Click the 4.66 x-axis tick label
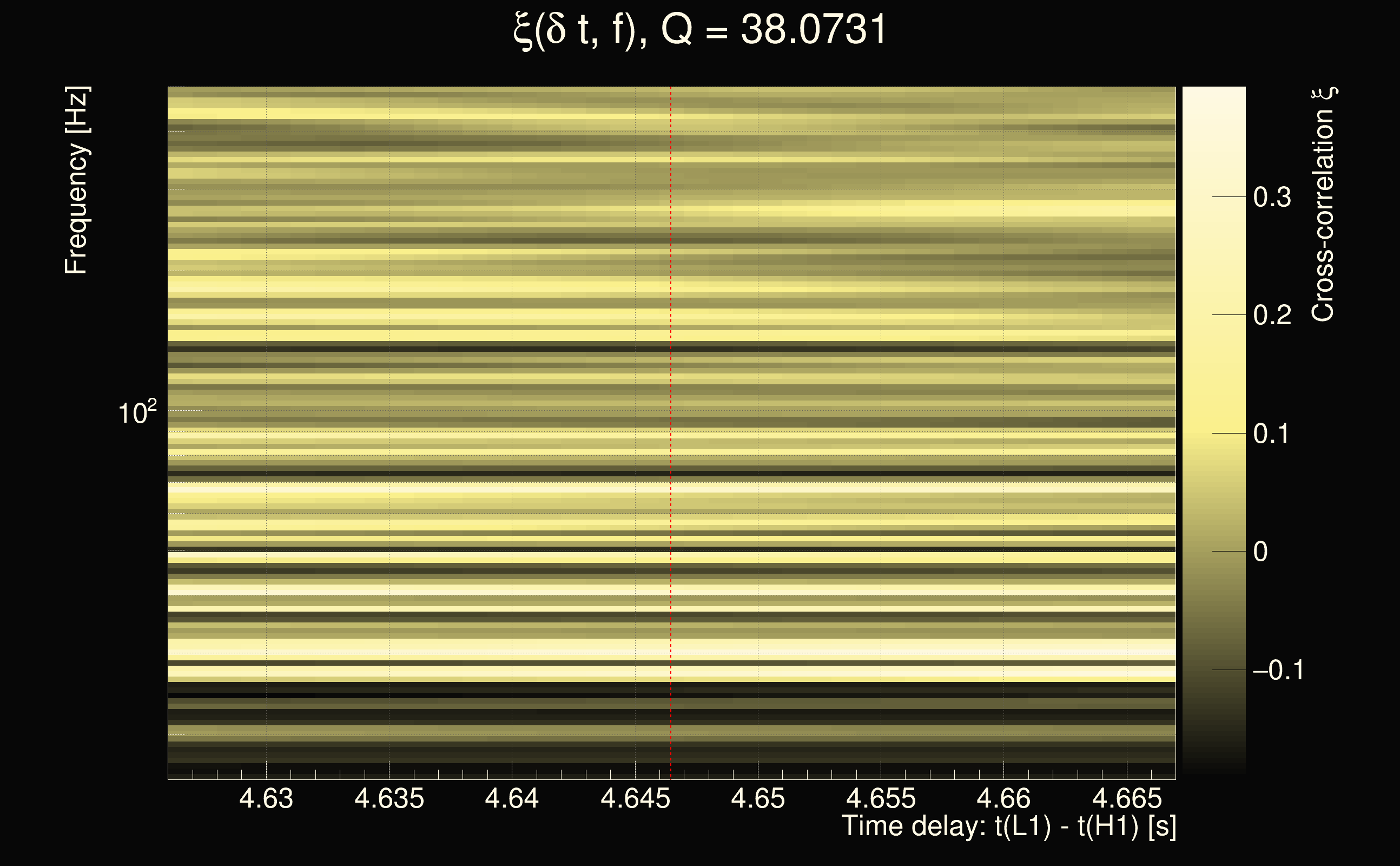The image size is (1400, 866). (1003, 798)
